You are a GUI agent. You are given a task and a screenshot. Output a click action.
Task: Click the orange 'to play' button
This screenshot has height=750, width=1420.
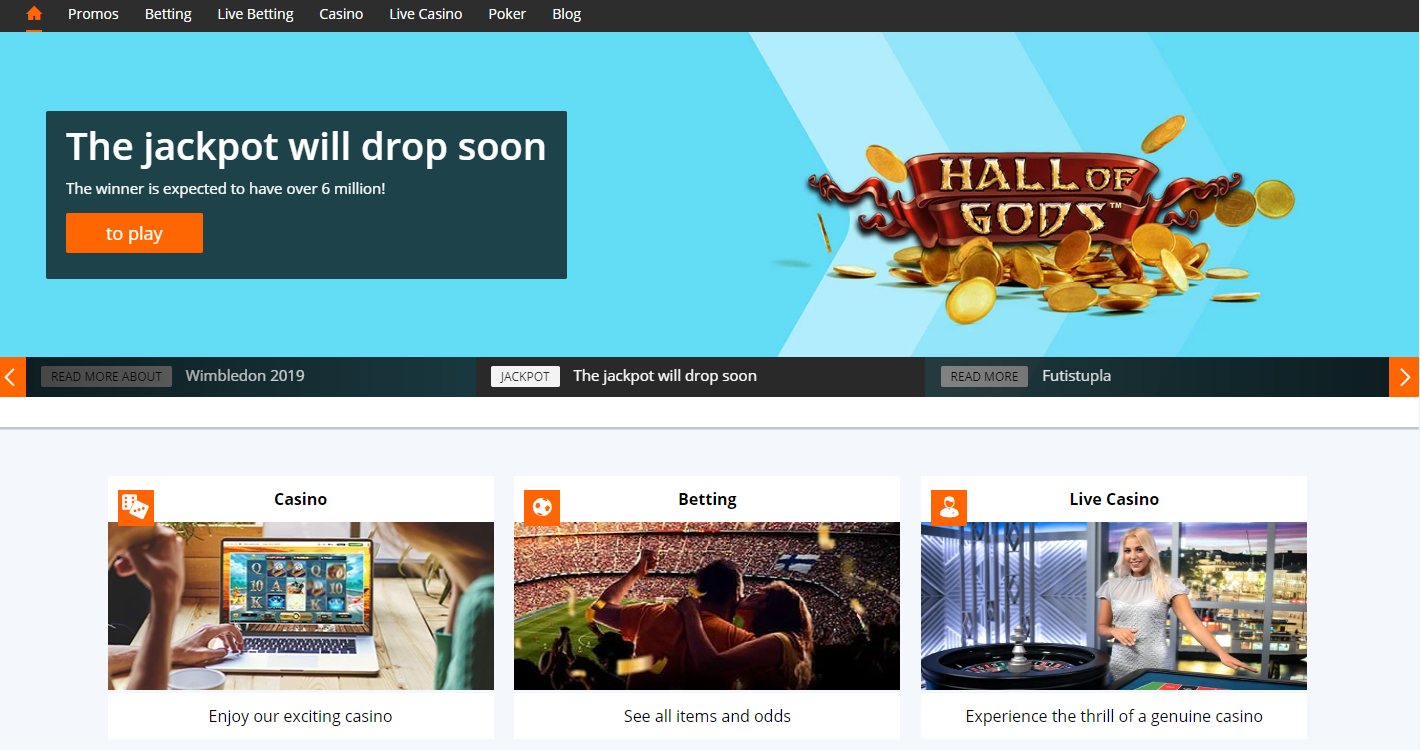(134, 233)
